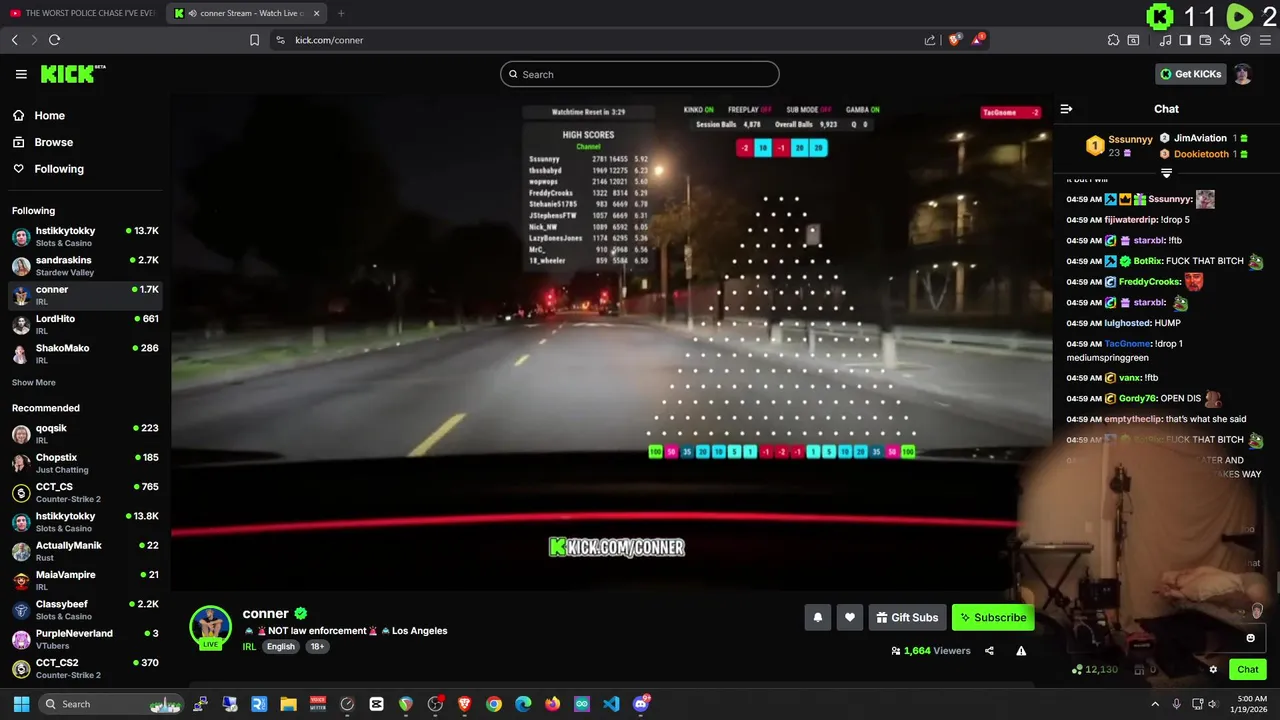The width and height of the screenshot is (1280, 720).
Task: Click the Brave Shields icon
Action: (954, 40)
